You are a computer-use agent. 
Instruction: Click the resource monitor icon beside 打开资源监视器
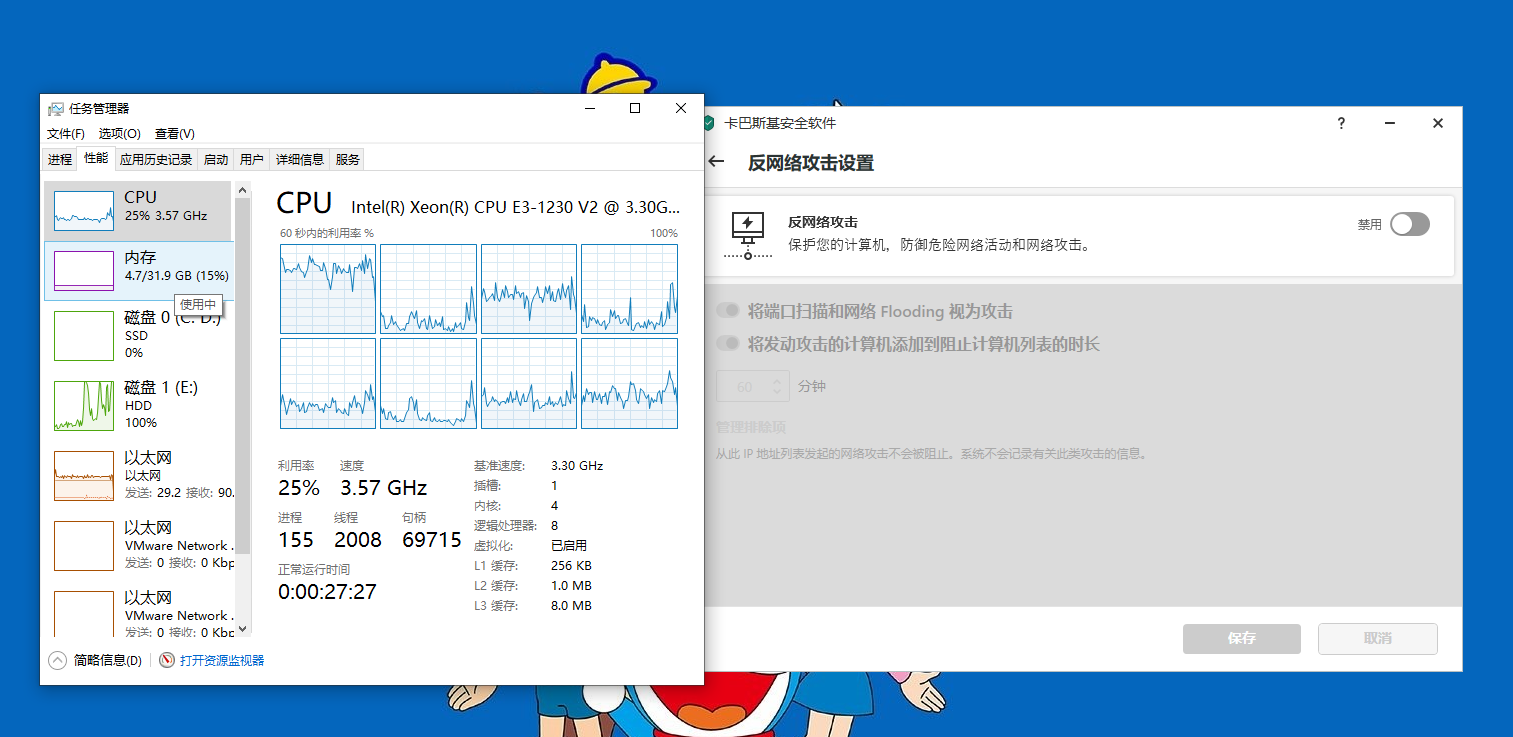[167, 660]
